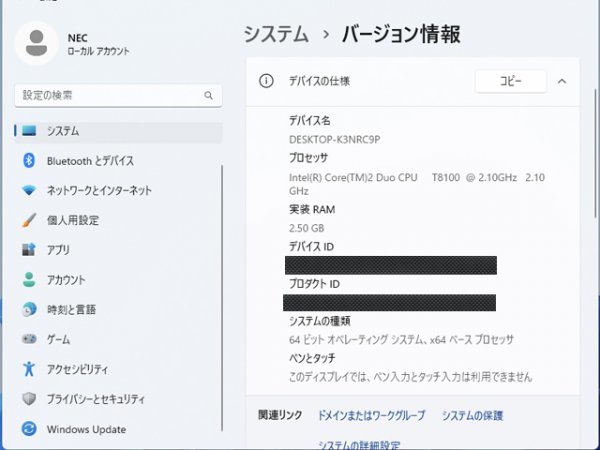Click the privacy shield icon
The width and height of the screenshot is (600, 450).
click(x=29, y=399)
